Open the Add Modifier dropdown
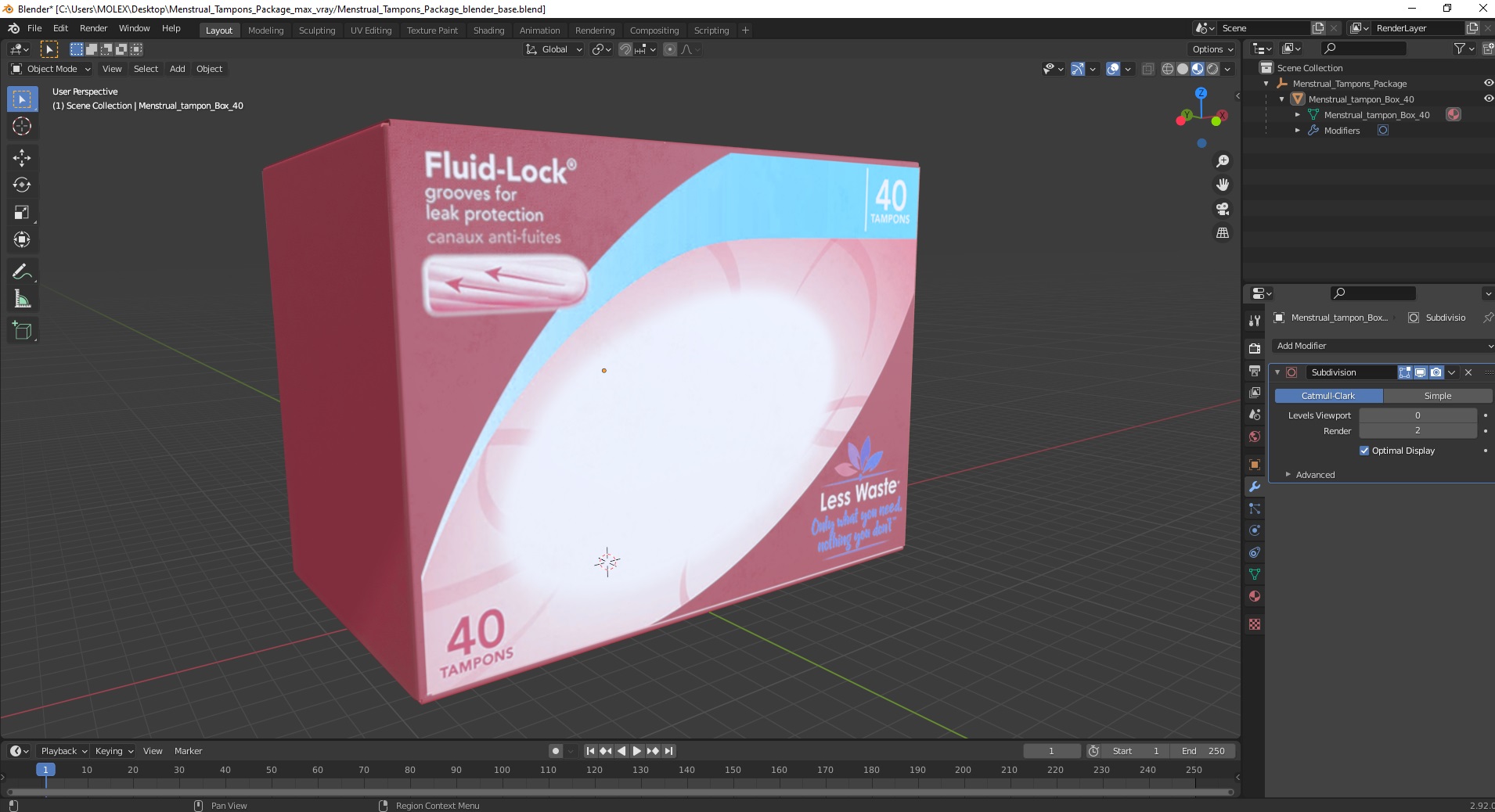1495x812 pixels. point(1382,346)
